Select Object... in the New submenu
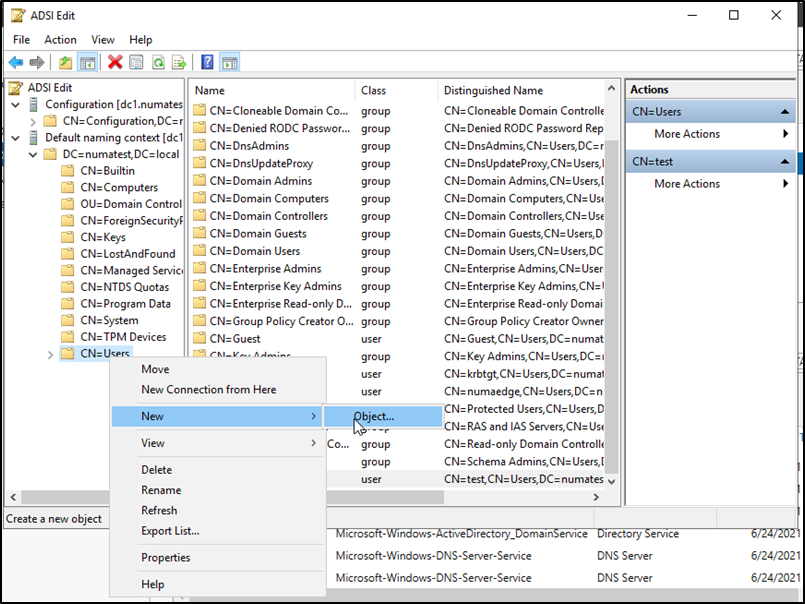Image resolution: width=805 pixels, height=604 pixels. [374, 416]
